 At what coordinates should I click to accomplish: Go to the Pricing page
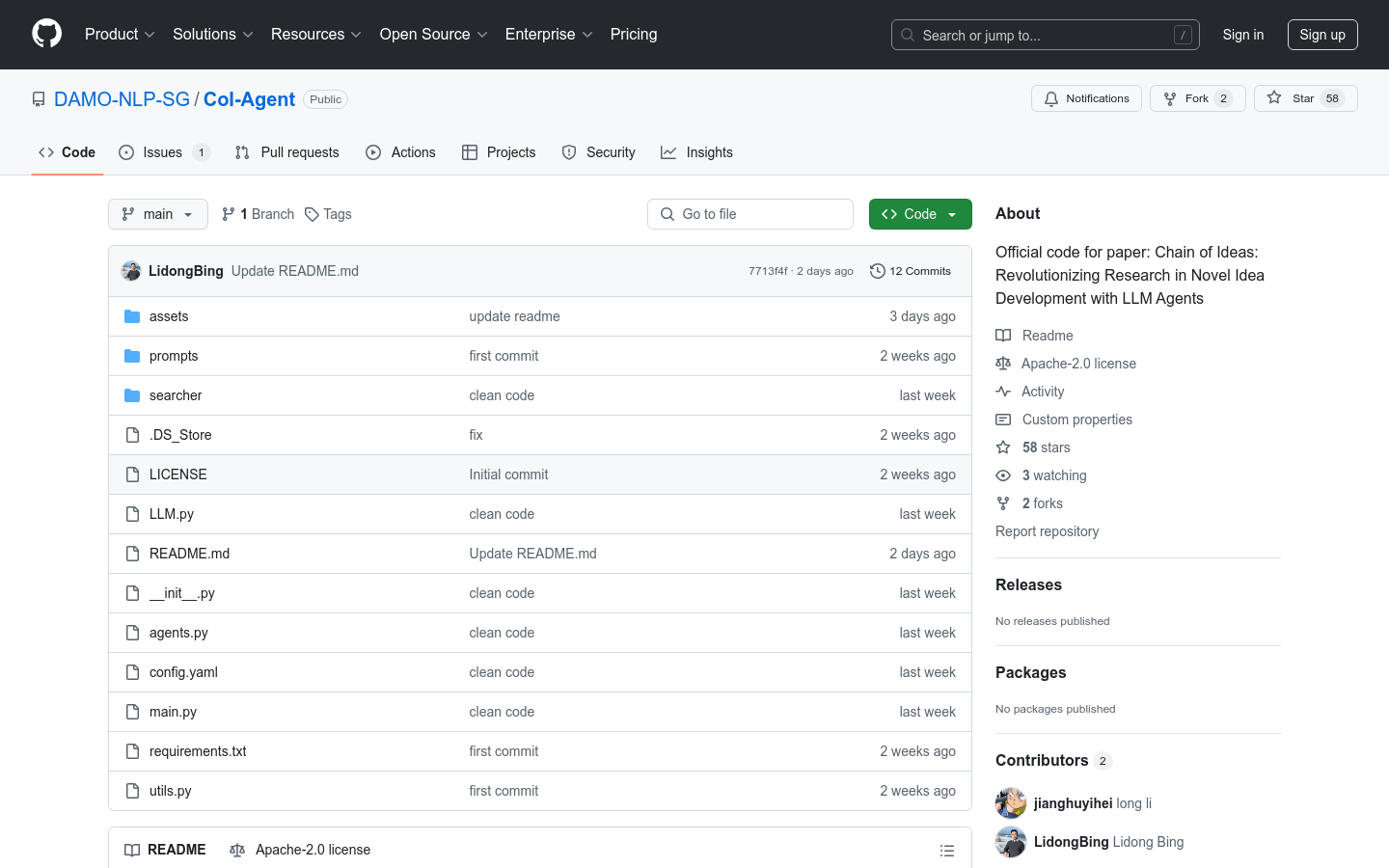coord(634,34)
